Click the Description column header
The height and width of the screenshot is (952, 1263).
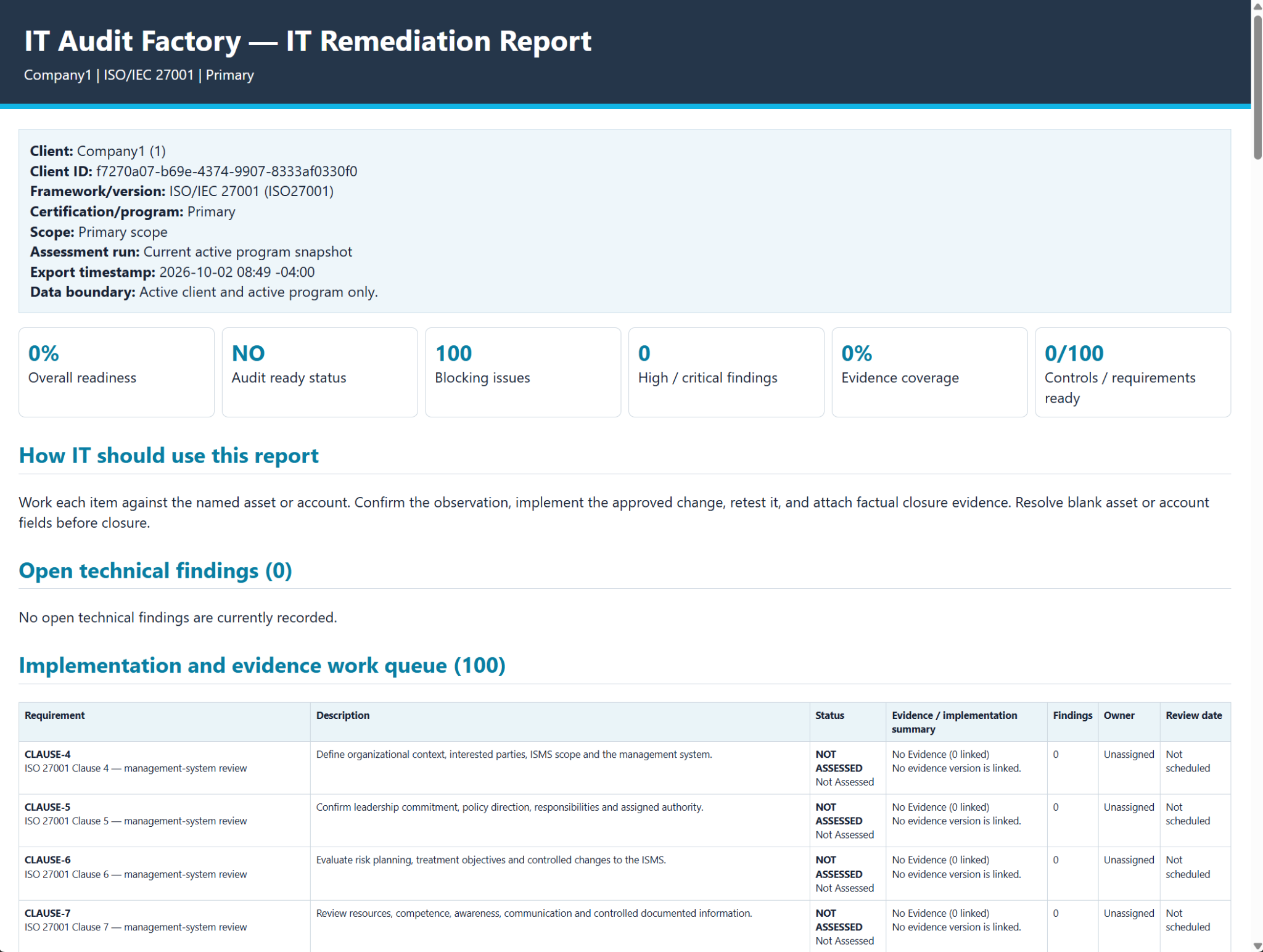click(560, 722)
